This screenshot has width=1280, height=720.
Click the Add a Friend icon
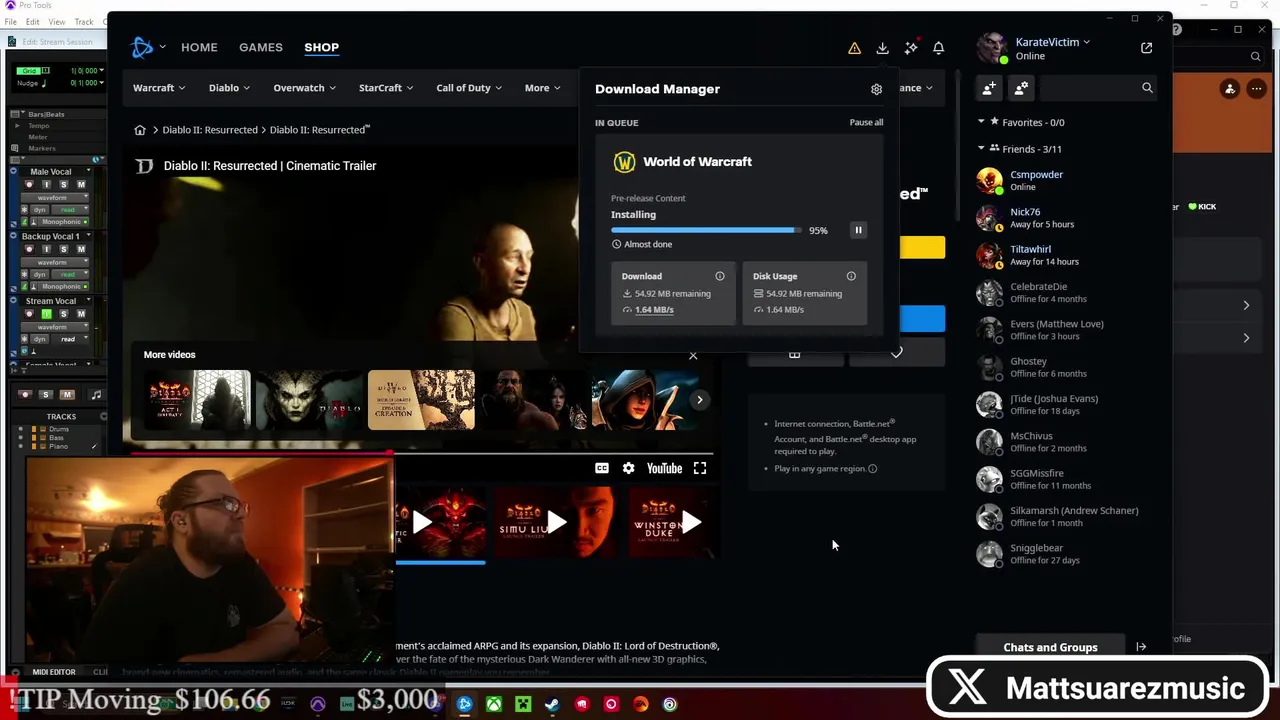tap(989, 88)
